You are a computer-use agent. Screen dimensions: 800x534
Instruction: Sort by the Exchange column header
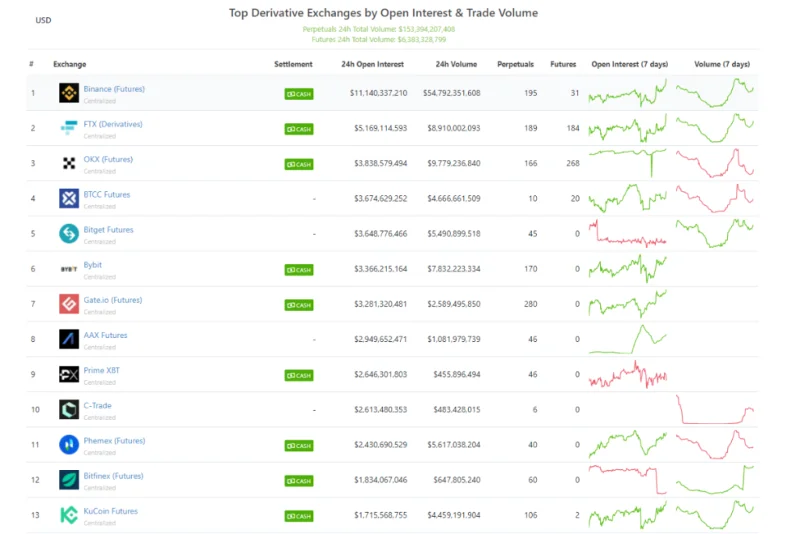click(70, 64)
